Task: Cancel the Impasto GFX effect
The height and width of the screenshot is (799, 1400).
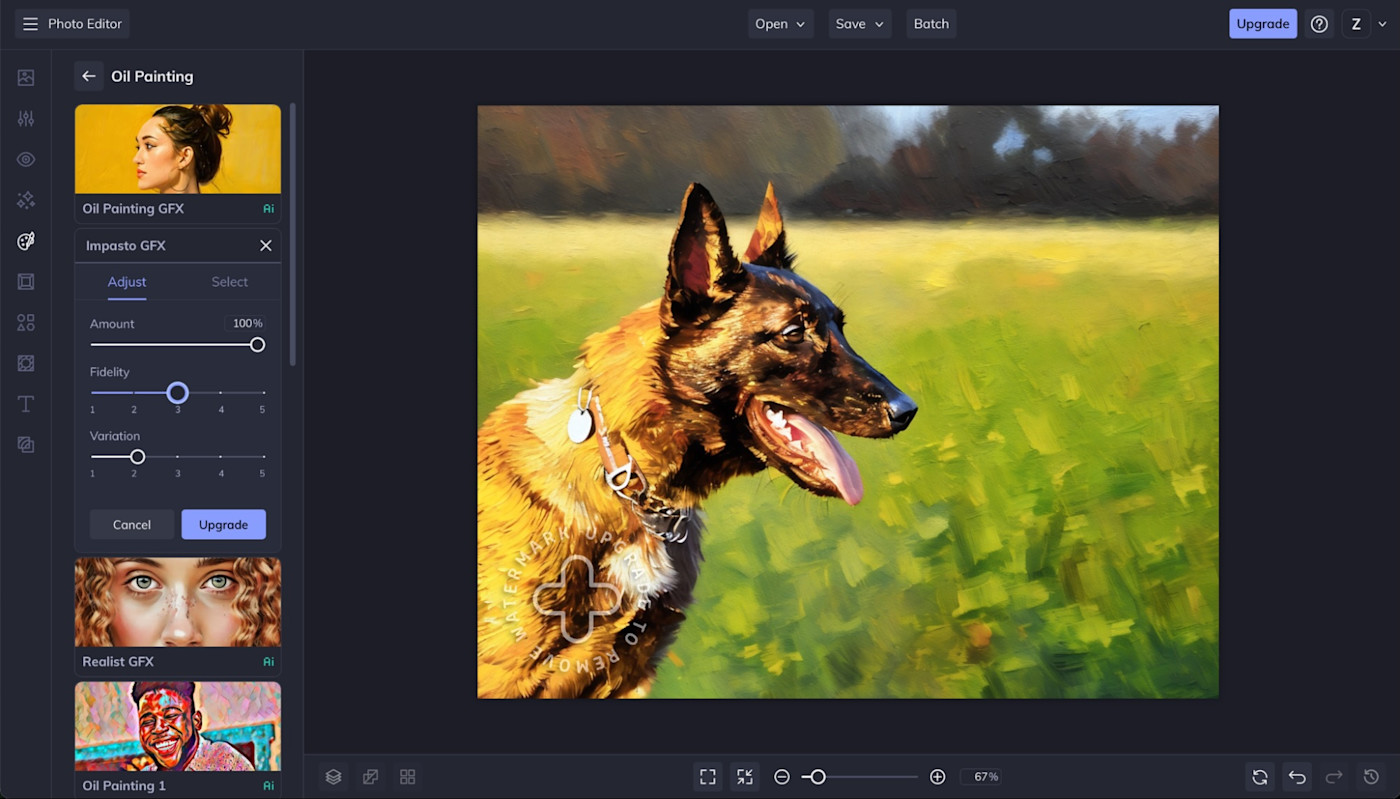Action: [132, 525]
